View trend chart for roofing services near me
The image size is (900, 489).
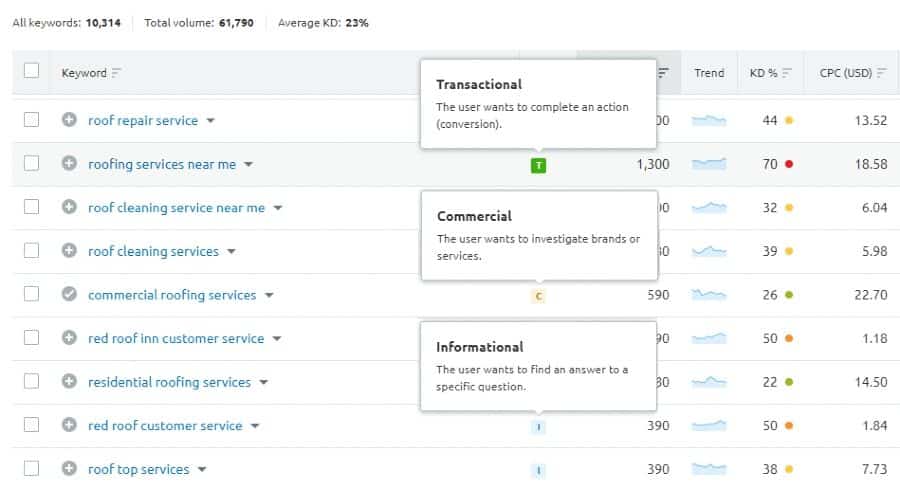(x=709, y=164)
